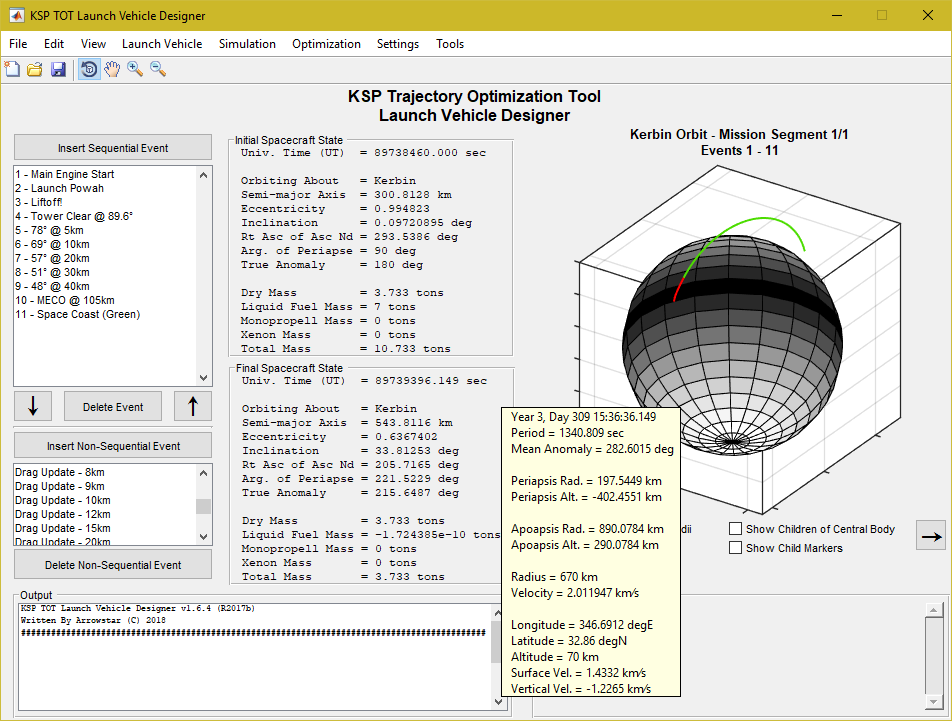Click right-side panel scroll down arrow

(933, 702)
